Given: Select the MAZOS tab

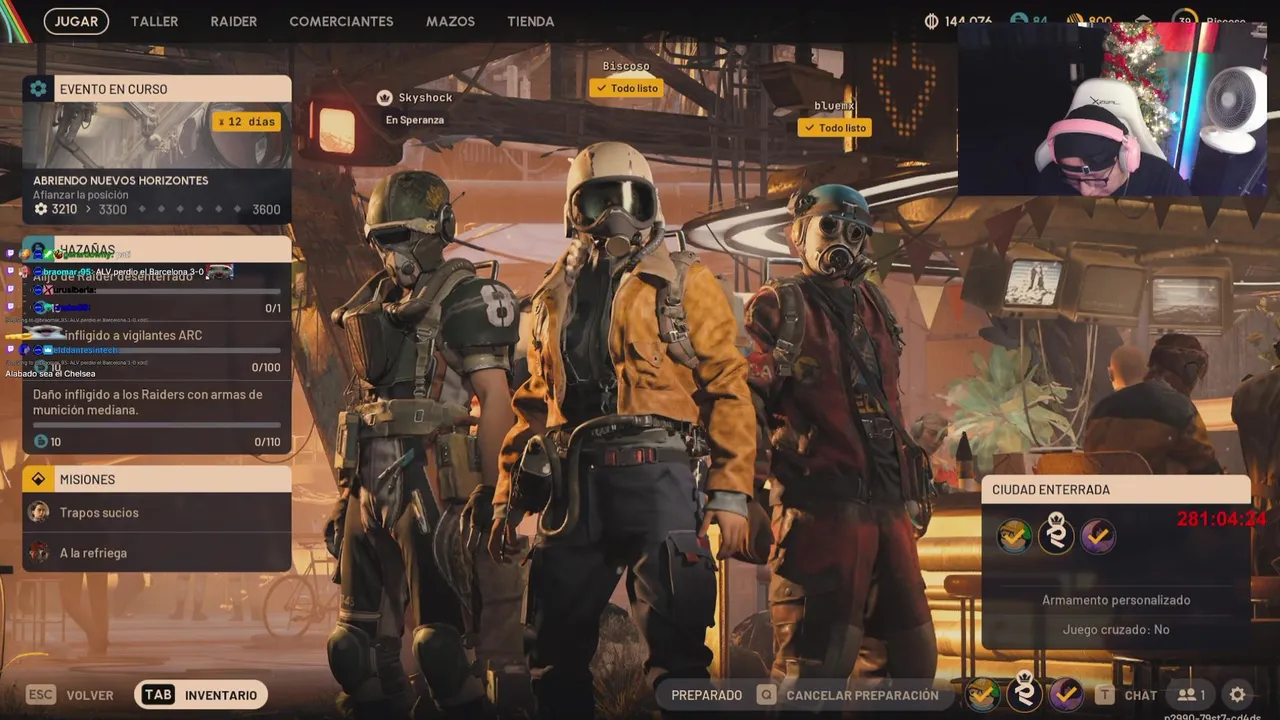Looking at the screenshot, I should click(x=450, y=21).
